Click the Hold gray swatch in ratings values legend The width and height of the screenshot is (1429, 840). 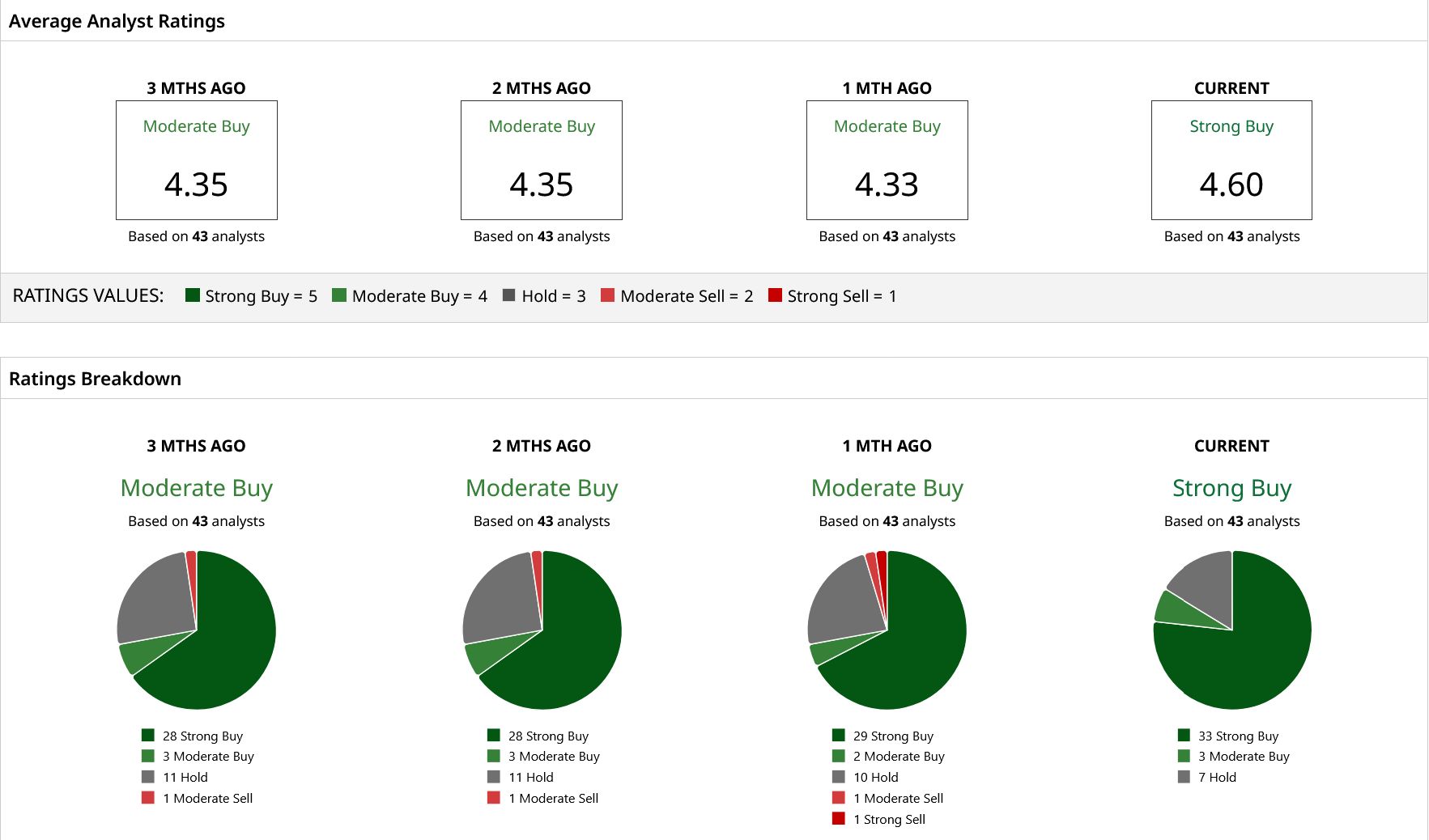pyautogui.click(x=508, y=295)
